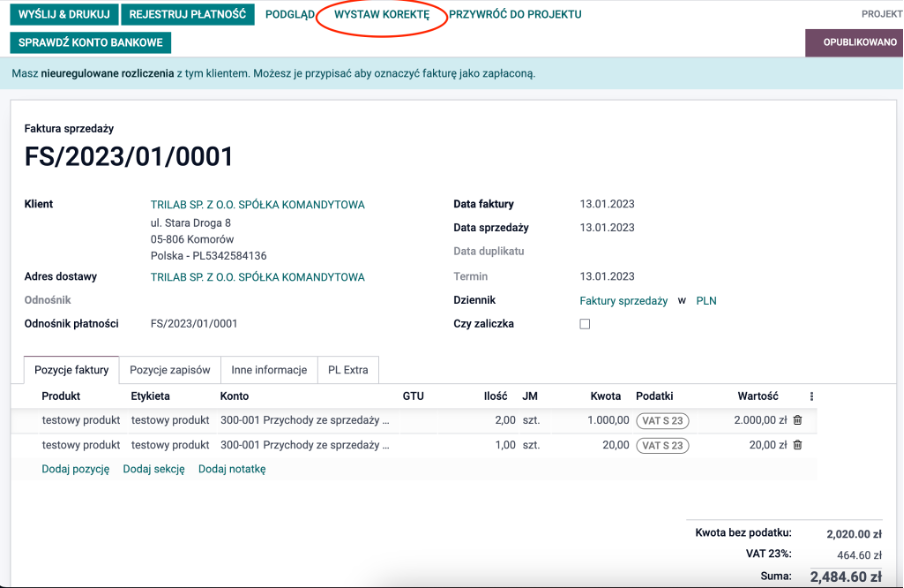Click Sprawdź Konto Bankowe button
Viewport: 904px width, 588px height.
tap(91, 43)
